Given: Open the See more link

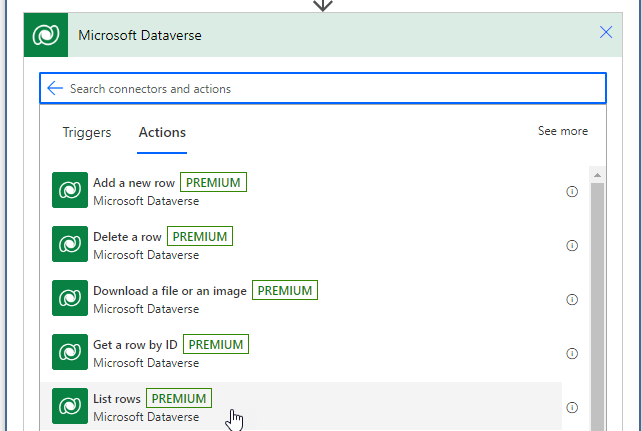Looking at the screenshot, I should (562, 131).
